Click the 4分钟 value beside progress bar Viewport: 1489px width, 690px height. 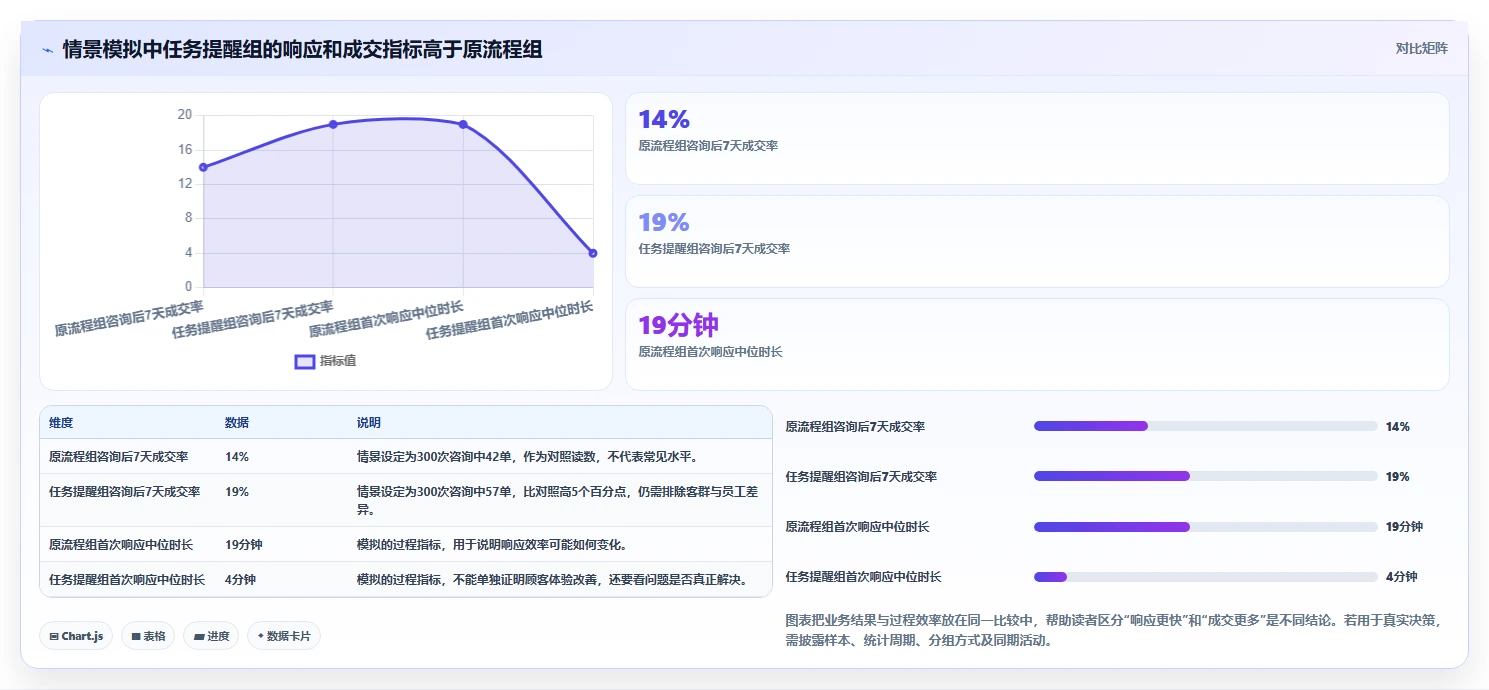point(1401,577)
